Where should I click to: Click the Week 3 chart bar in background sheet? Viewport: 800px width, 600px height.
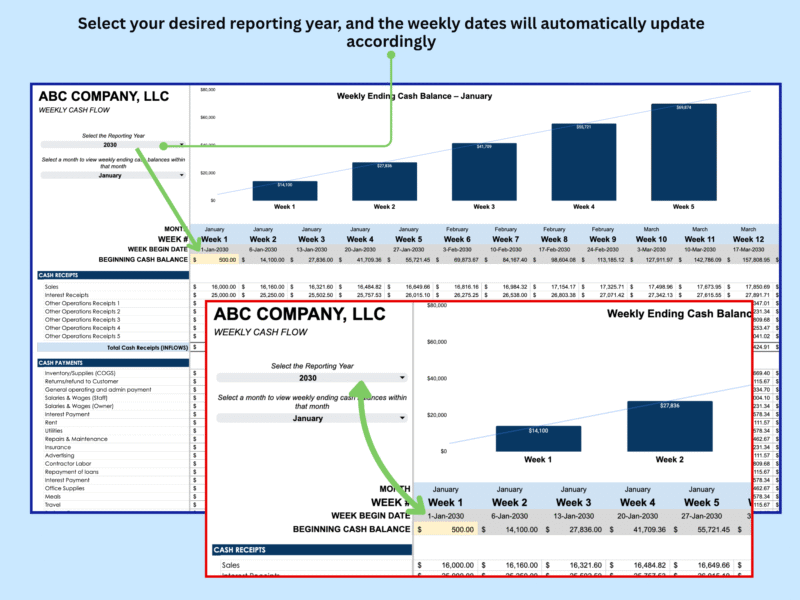(484, 171)
